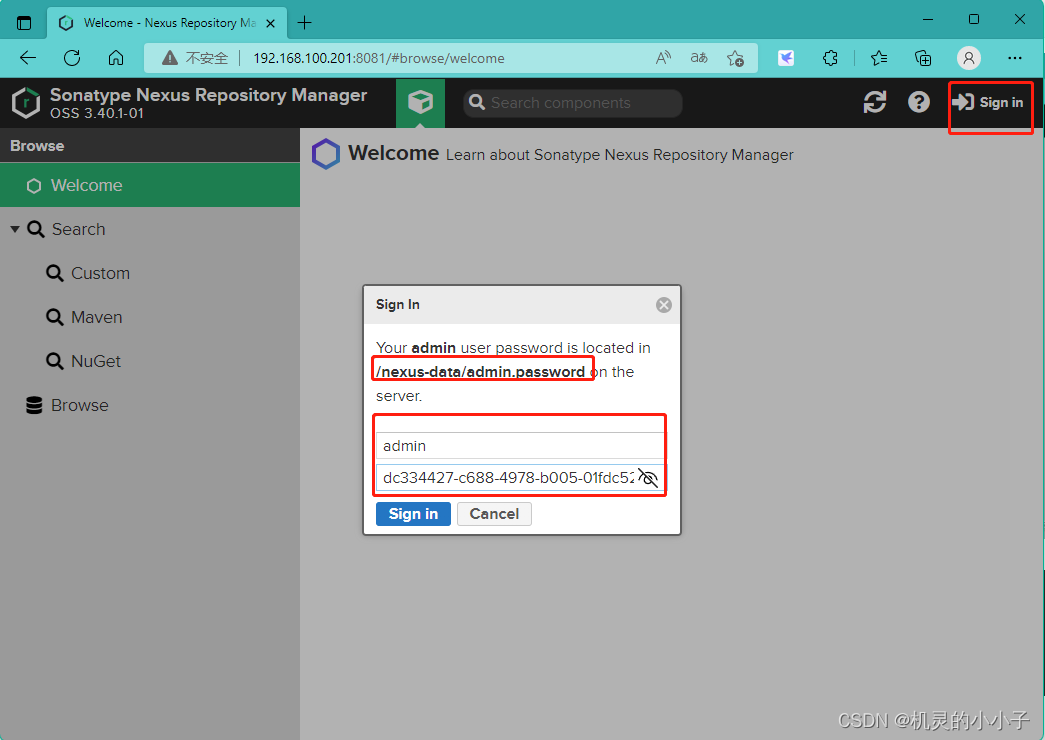
Task: Click the /nexus-data/admin.password path text
Action: pos(481,372)
